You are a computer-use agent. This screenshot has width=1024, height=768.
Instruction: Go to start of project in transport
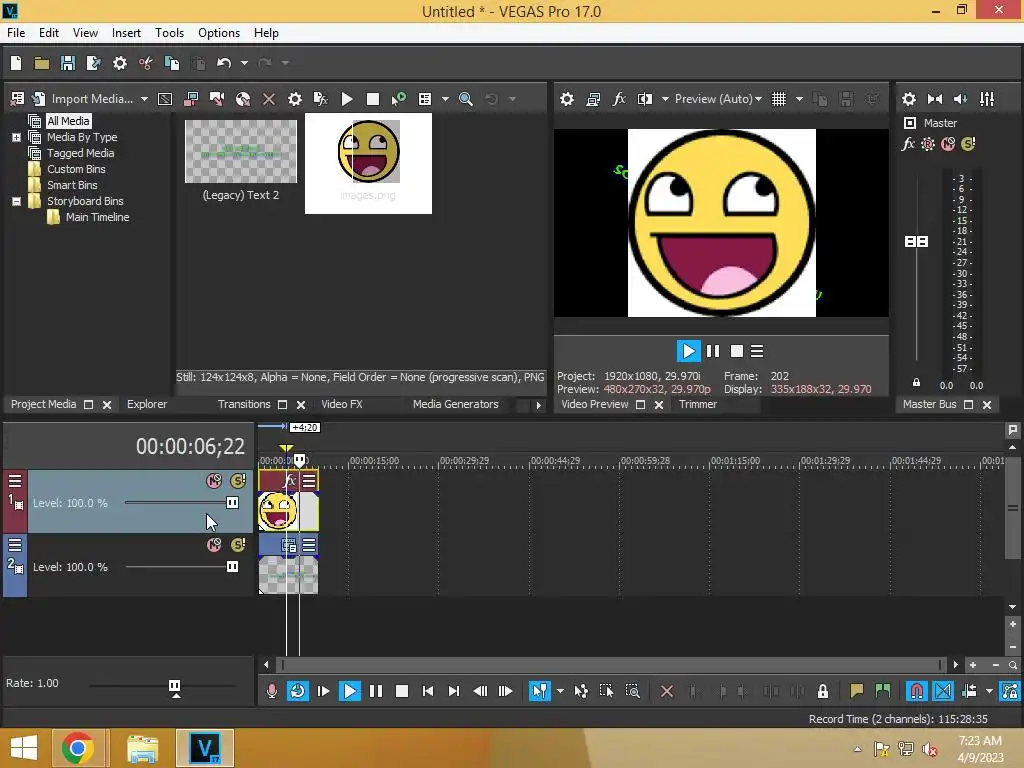point(428,691)
